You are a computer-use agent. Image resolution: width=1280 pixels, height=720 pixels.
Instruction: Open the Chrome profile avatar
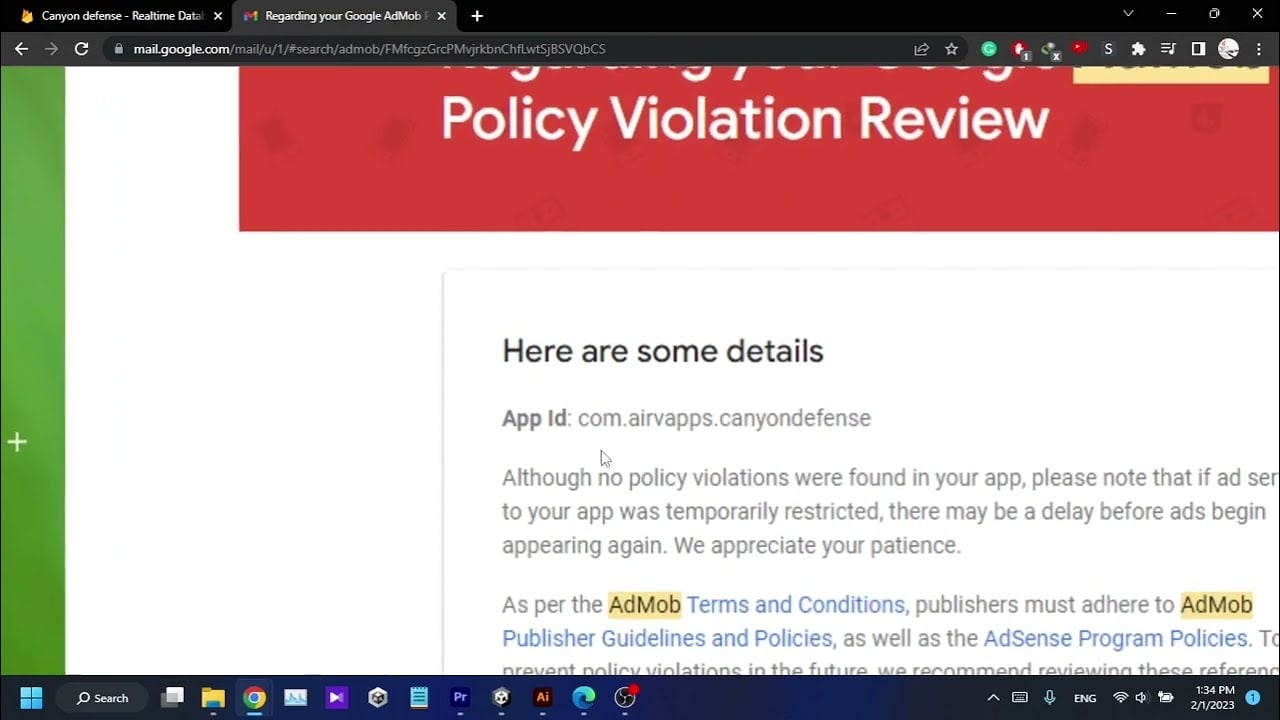click(1229, 48)
